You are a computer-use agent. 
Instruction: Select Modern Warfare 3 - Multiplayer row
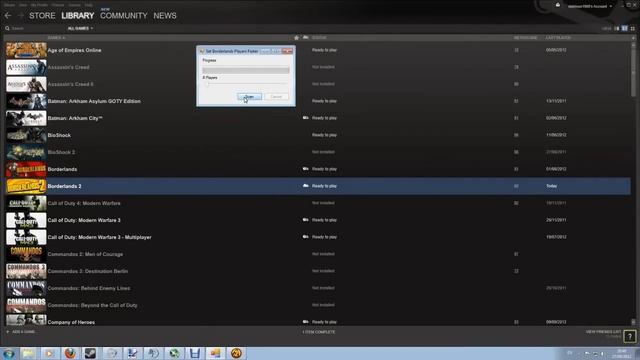click(x=317, y=237)
